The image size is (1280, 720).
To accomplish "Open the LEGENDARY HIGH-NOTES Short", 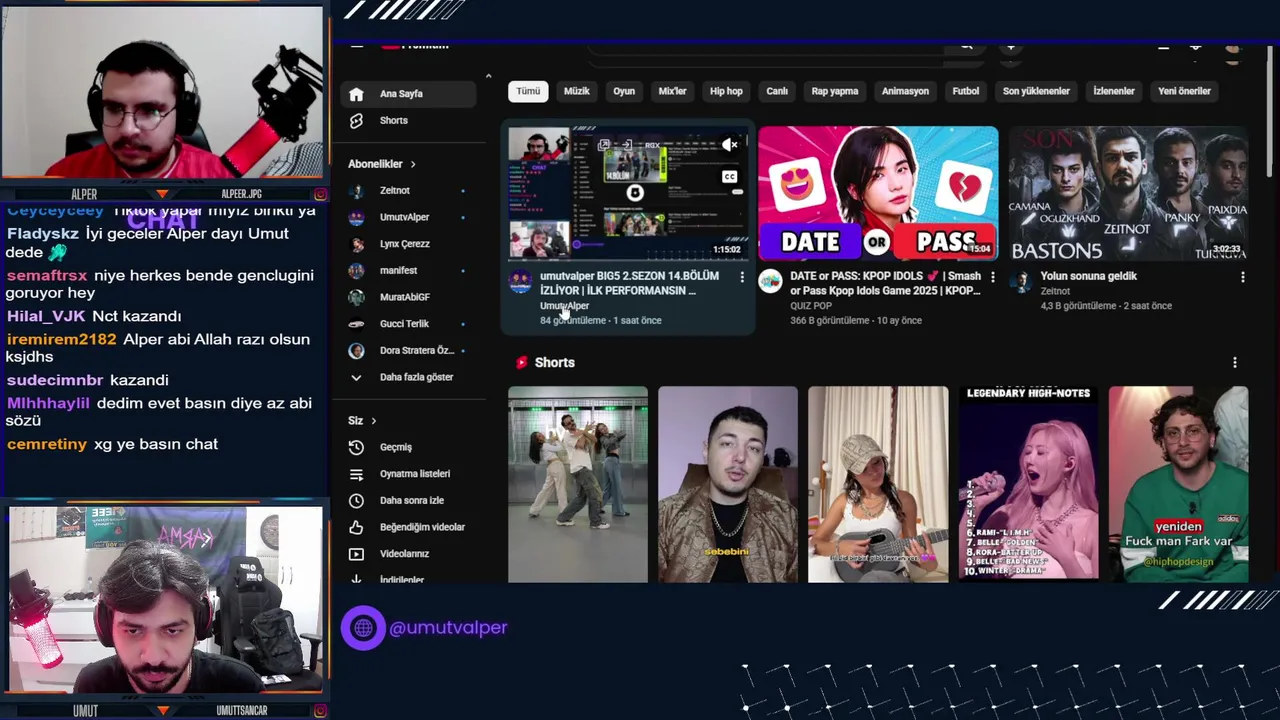I will pos(1028,484).
